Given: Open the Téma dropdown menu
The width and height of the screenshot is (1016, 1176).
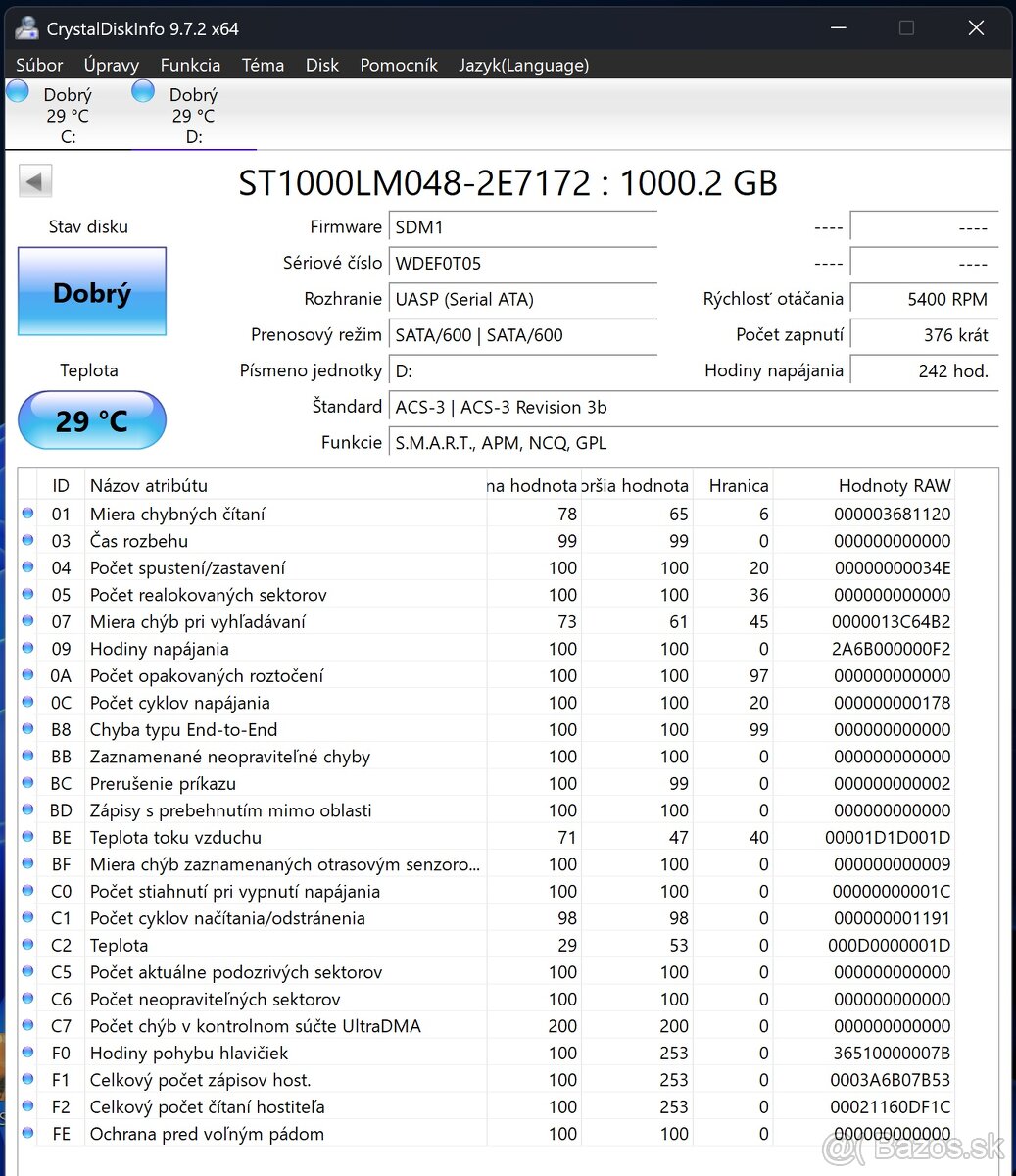Looking at the screenshot, I should (x=262, y=65).
